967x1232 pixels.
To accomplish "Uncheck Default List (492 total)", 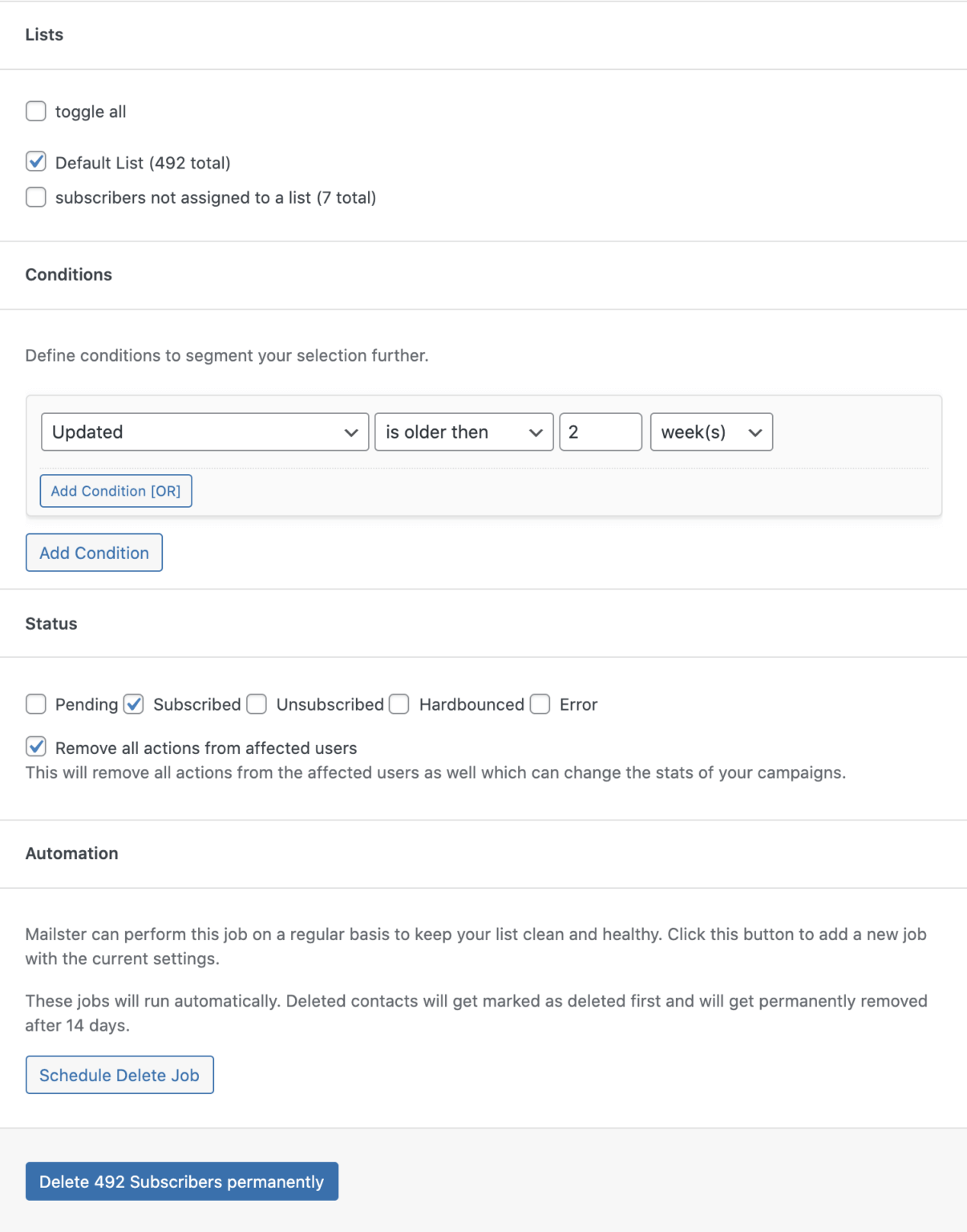I will tap(35, 161).
